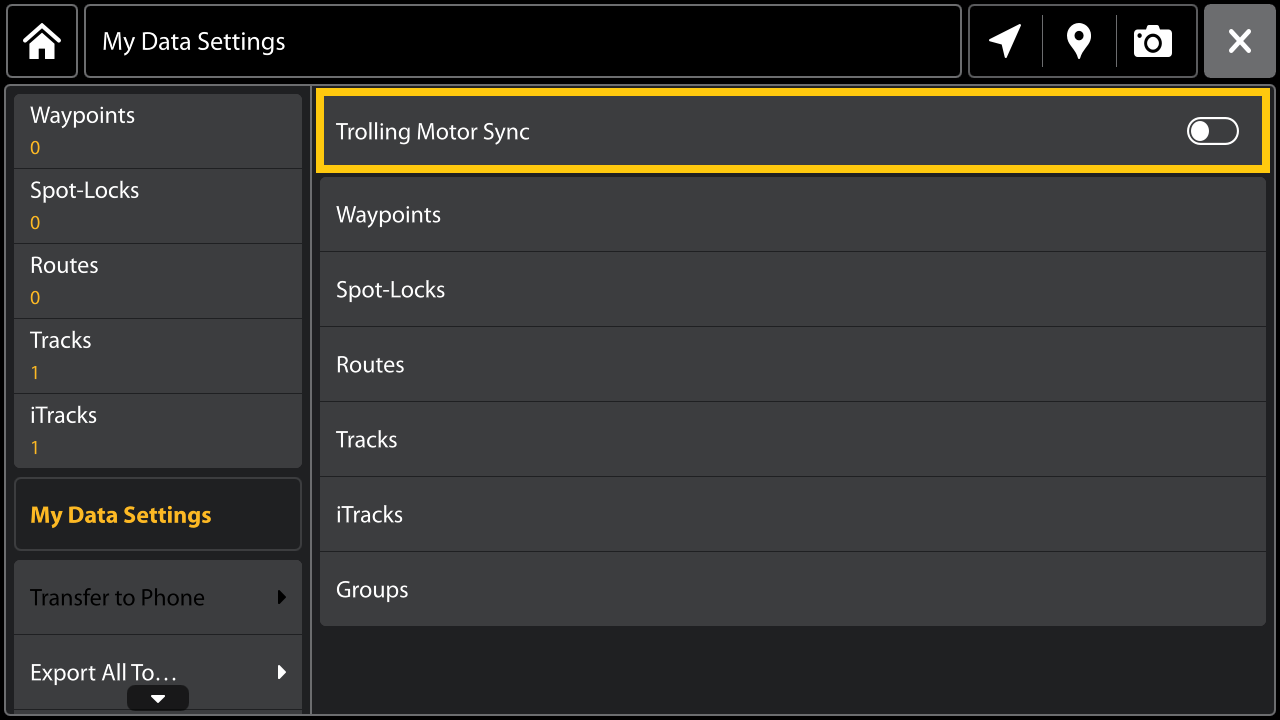The width and height of the screenshot is (1280, 720).
Task: Open Groups settings row
Action: tap(793, 589)
